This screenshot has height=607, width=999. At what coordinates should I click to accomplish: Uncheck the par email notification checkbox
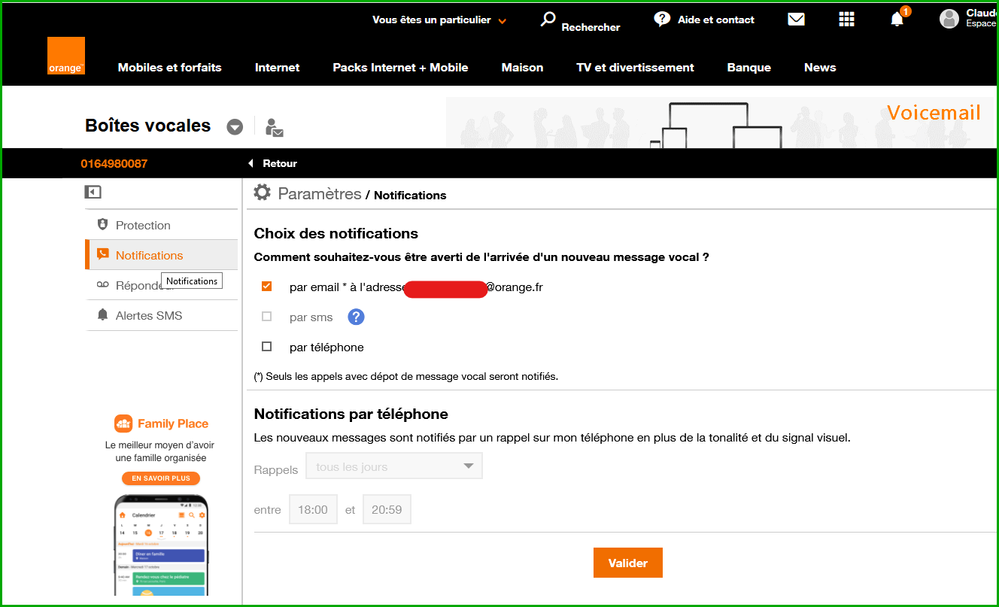click(x=267, y=287)
